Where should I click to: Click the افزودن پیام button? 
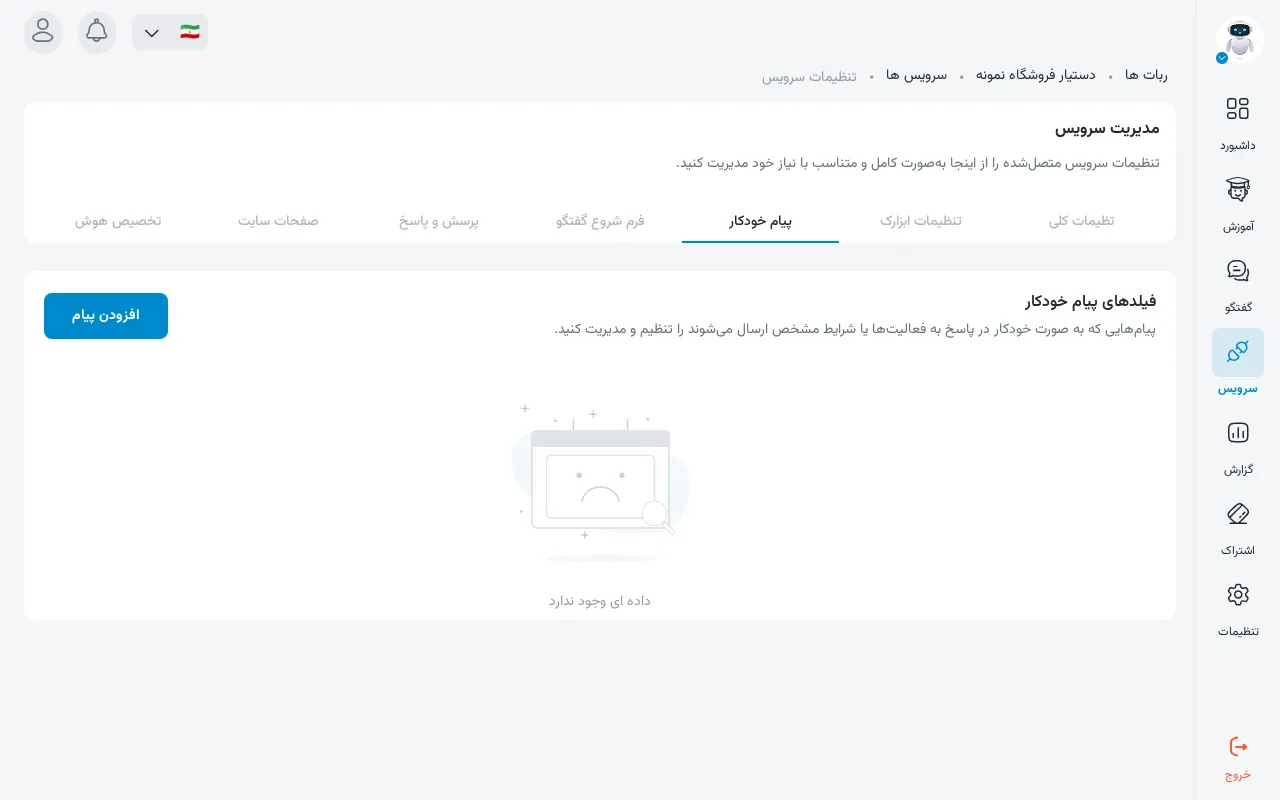[106, 316]
